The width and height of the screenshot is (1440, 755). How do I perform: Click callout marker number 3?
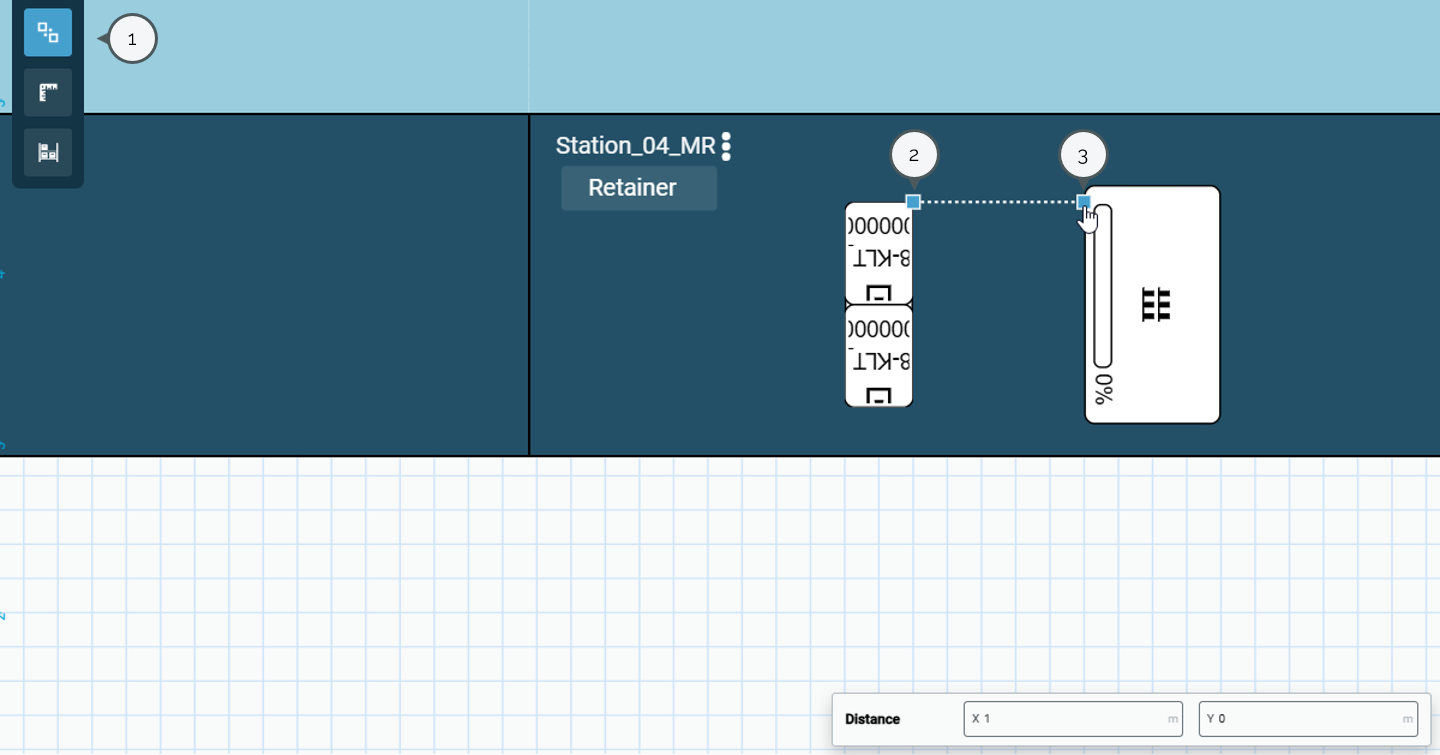pos(1083,155)
